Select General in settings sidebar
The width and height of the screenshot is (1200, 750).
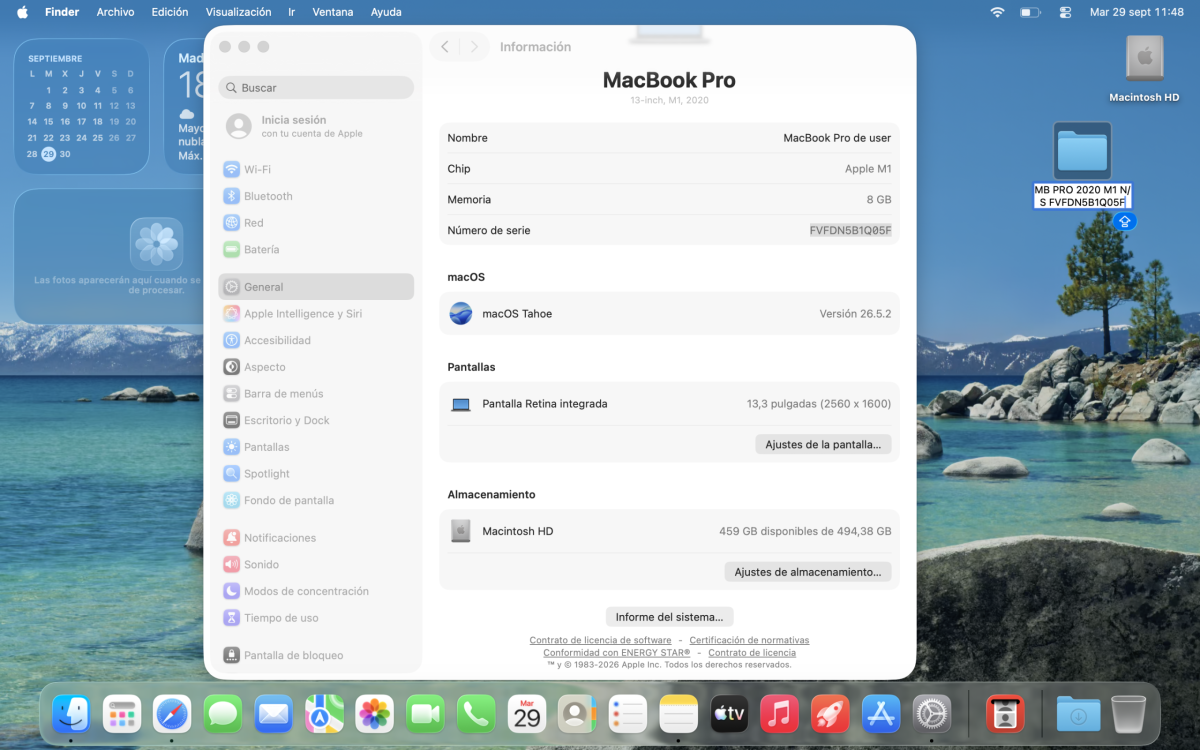click(316, 287)
